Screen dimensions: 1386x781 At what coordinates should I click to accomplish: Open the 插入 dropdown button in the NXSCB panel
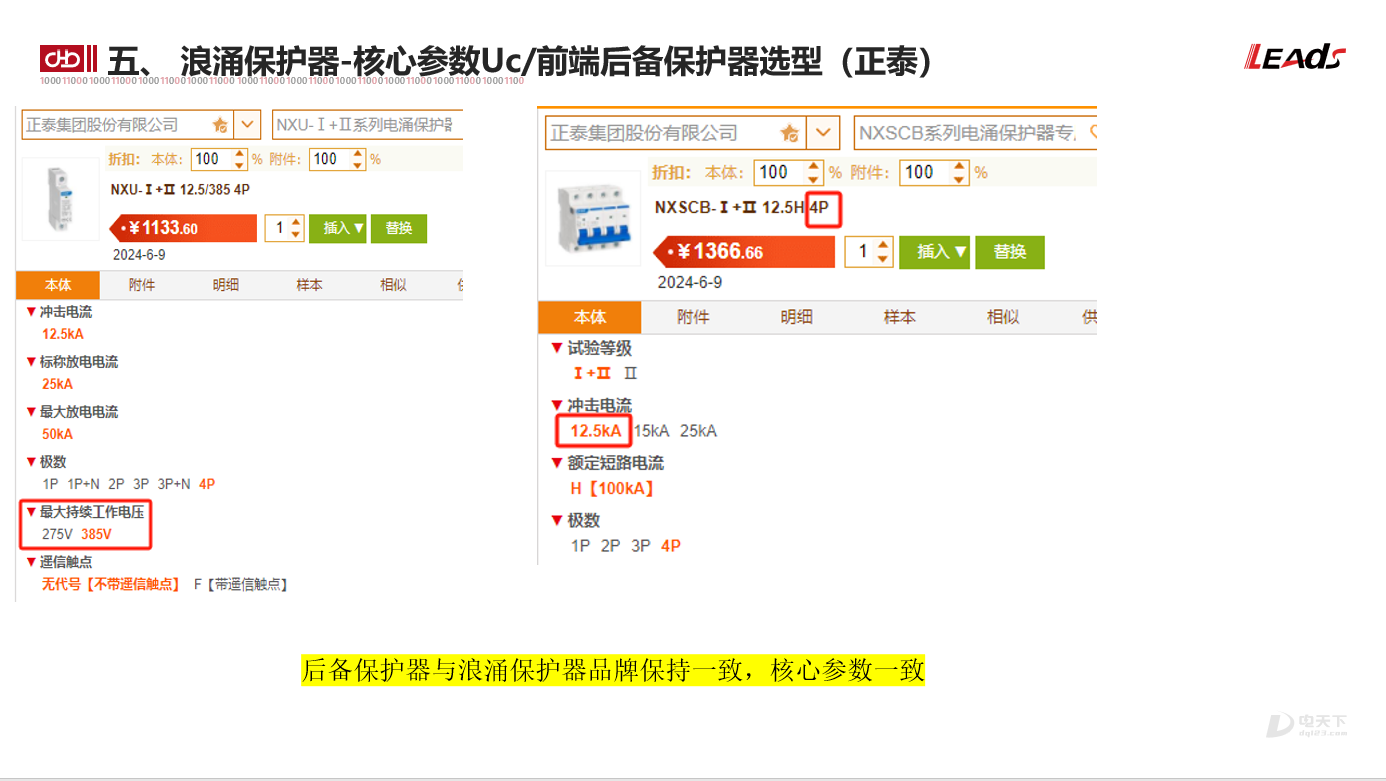(x=935, y=251)
